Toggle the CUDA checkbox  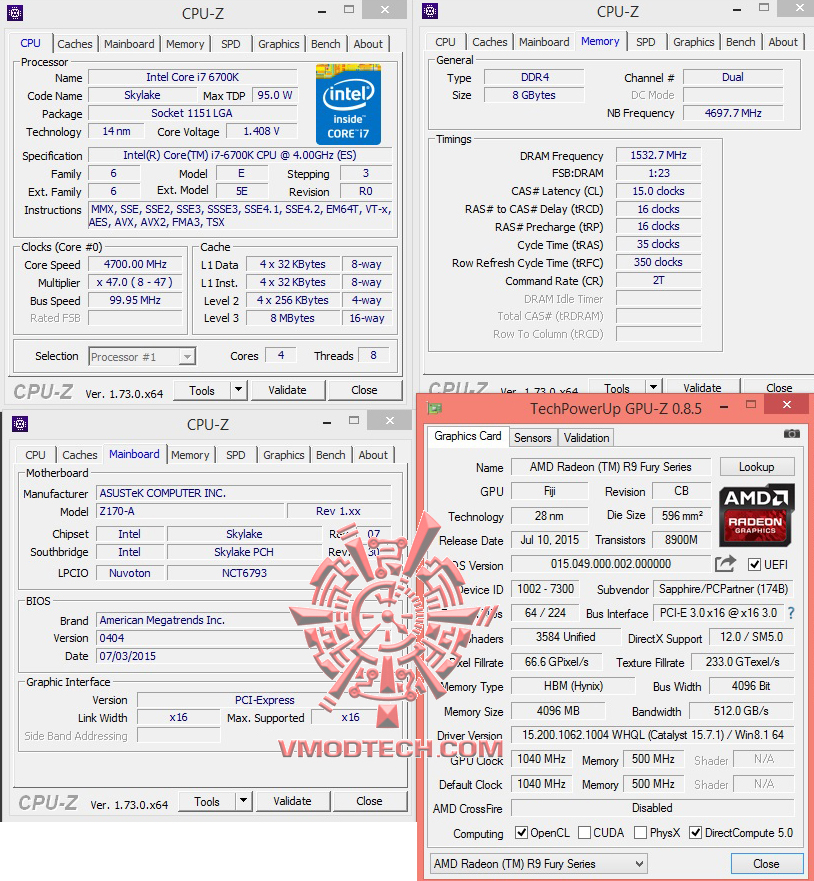point(584,832)
